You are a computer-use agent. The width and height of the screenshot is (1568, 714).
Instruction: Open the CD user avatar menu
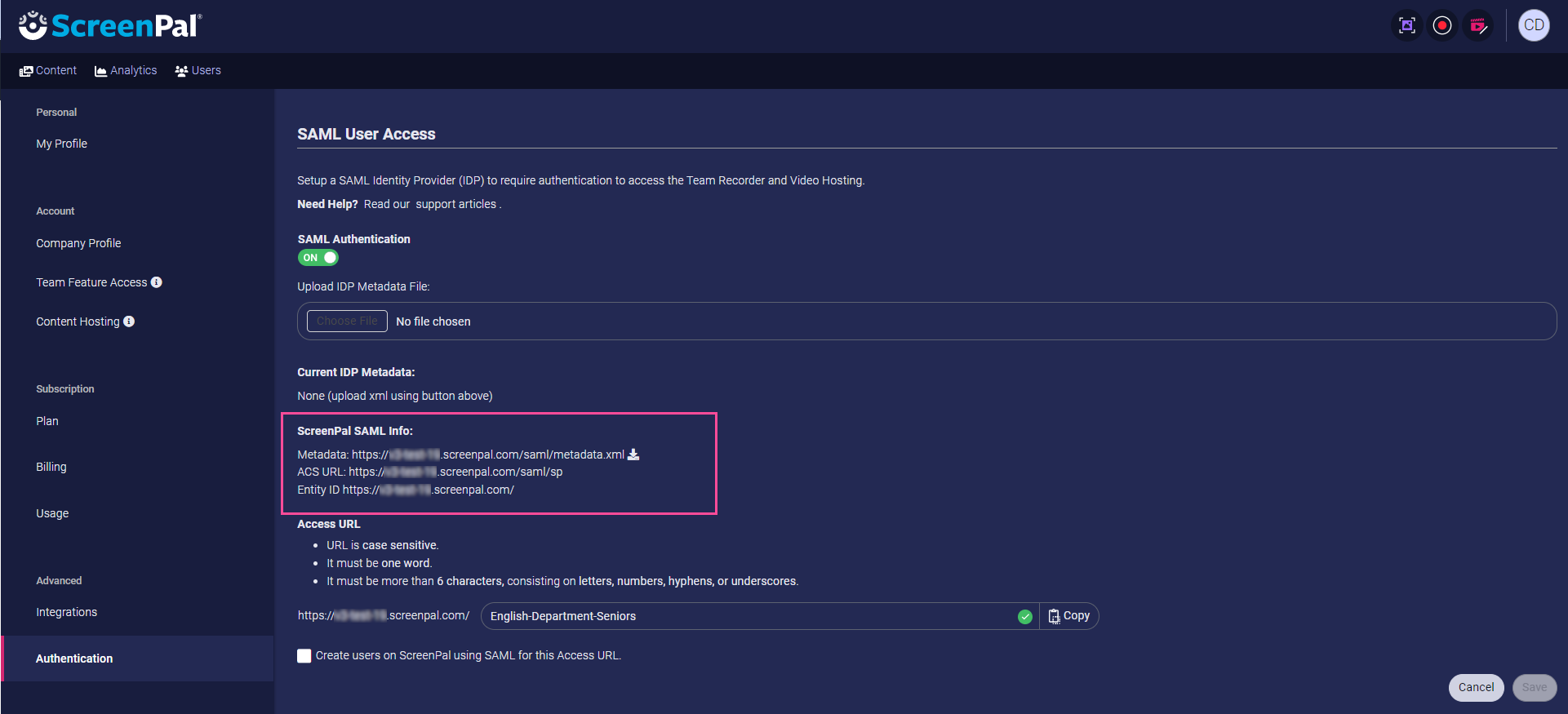(x=1534, y=25)
